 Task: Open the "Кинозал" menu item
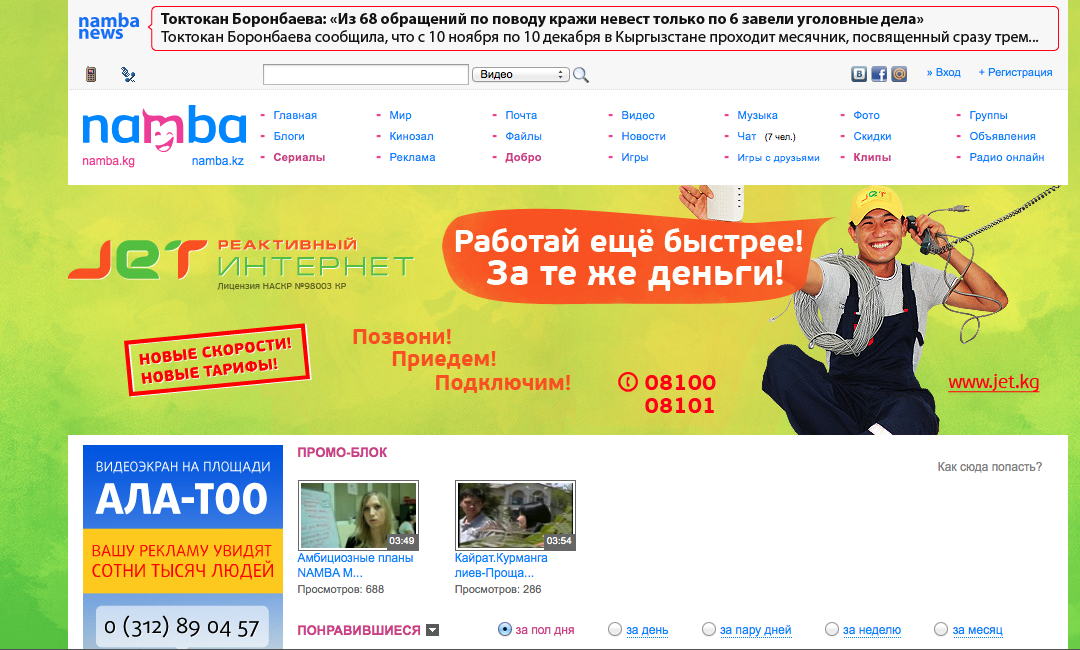coord(411,136)
